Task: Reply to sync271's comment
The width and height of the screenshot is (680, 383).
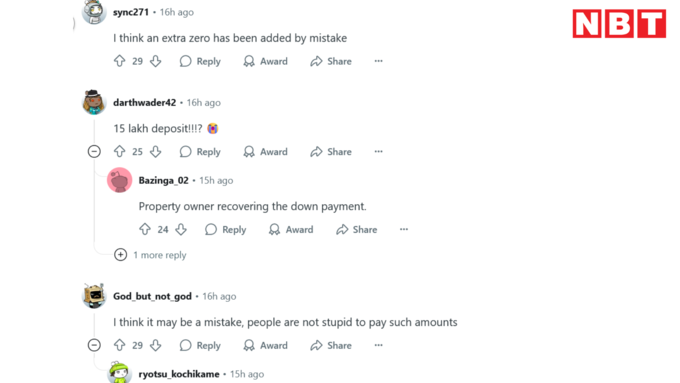Action: [200, 61]
